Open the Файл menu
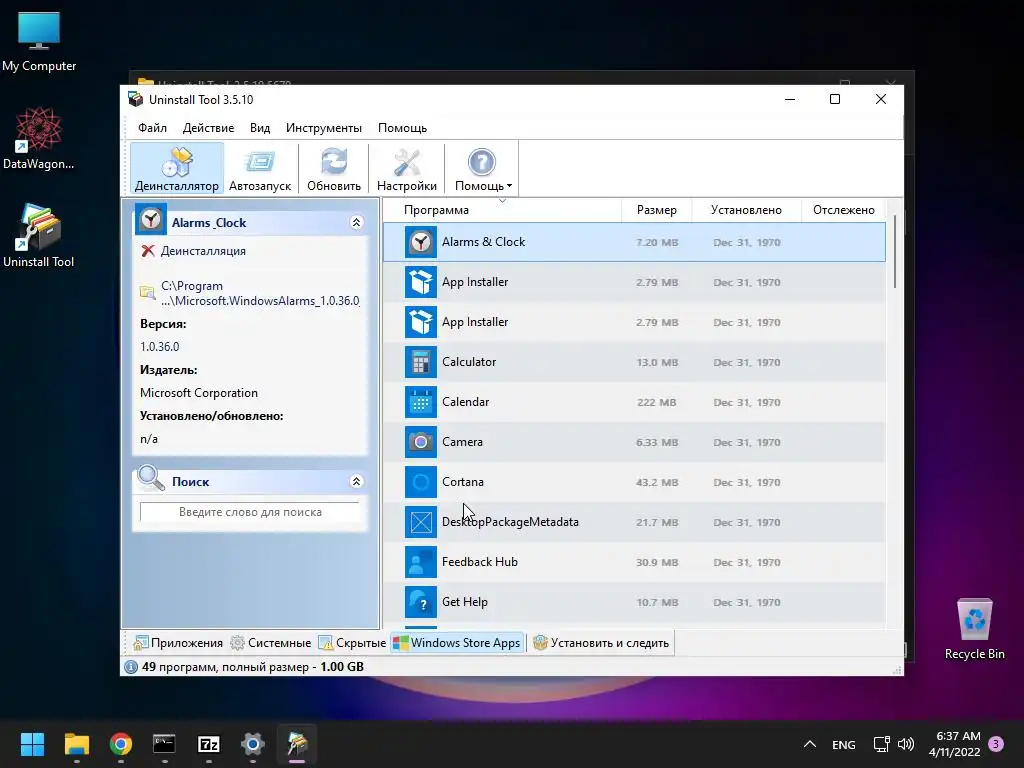 (152, 128)
